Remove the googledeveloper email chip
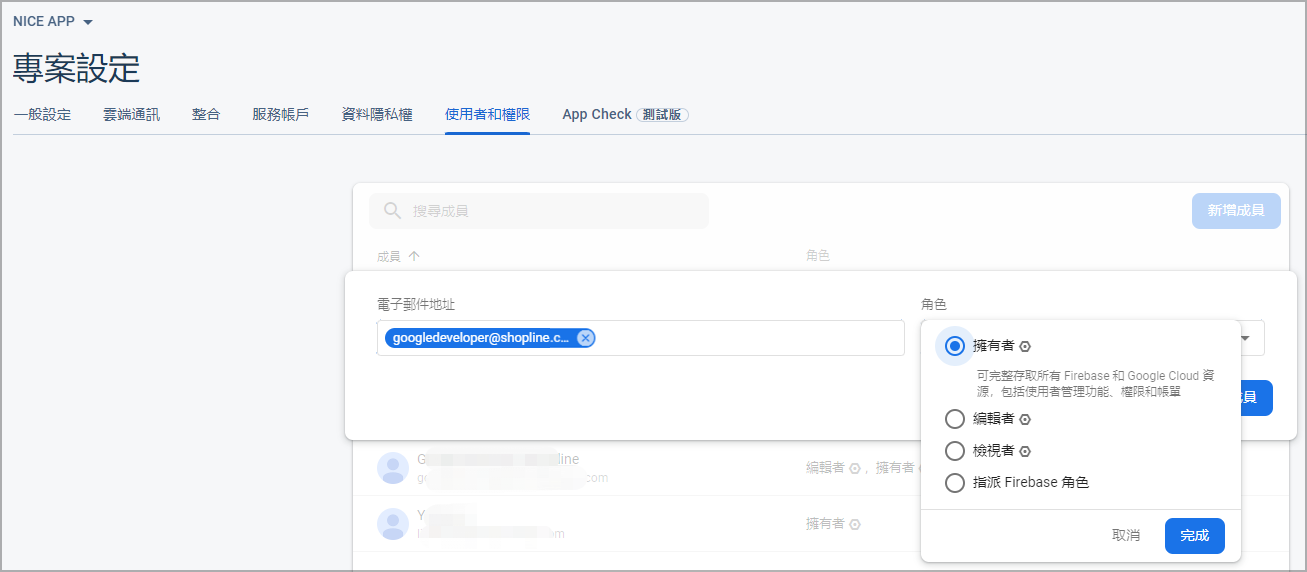Viewport: 1307px width, 572px height. click(585, 338)
